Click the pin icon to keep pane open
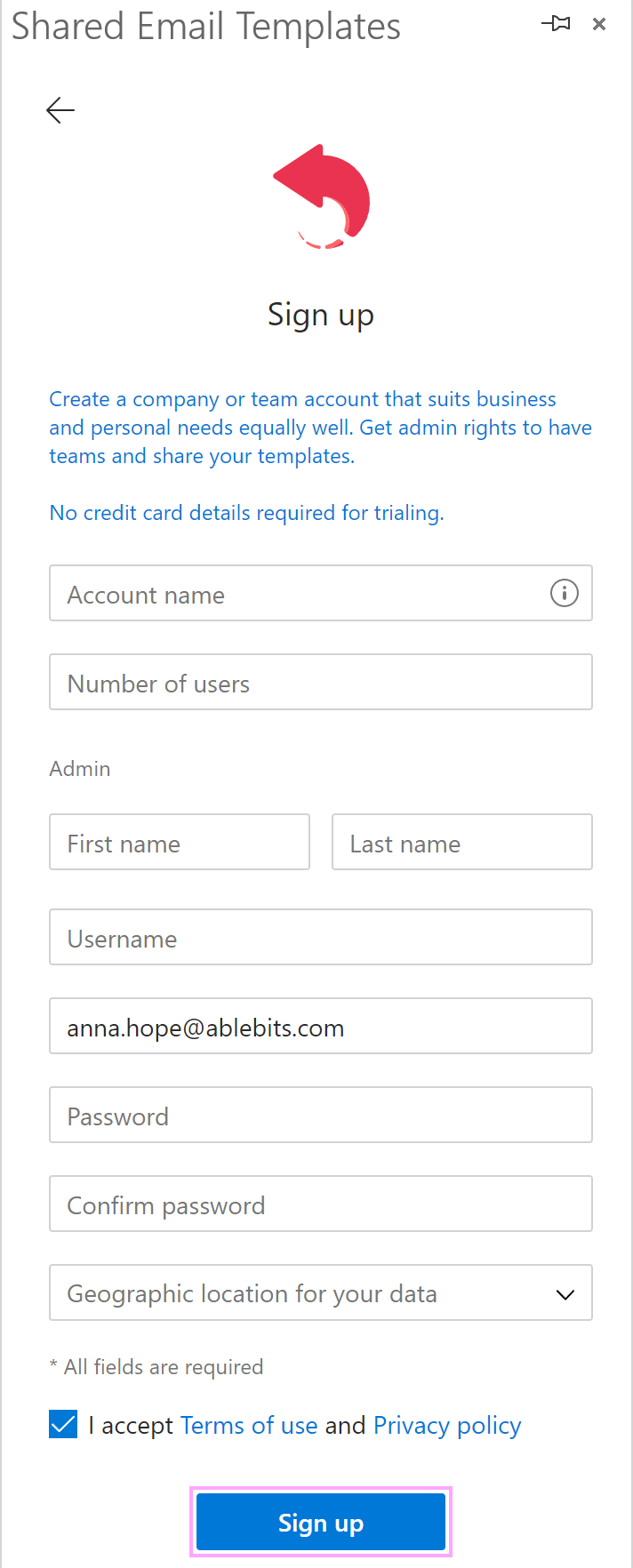 tap(556, 24)
